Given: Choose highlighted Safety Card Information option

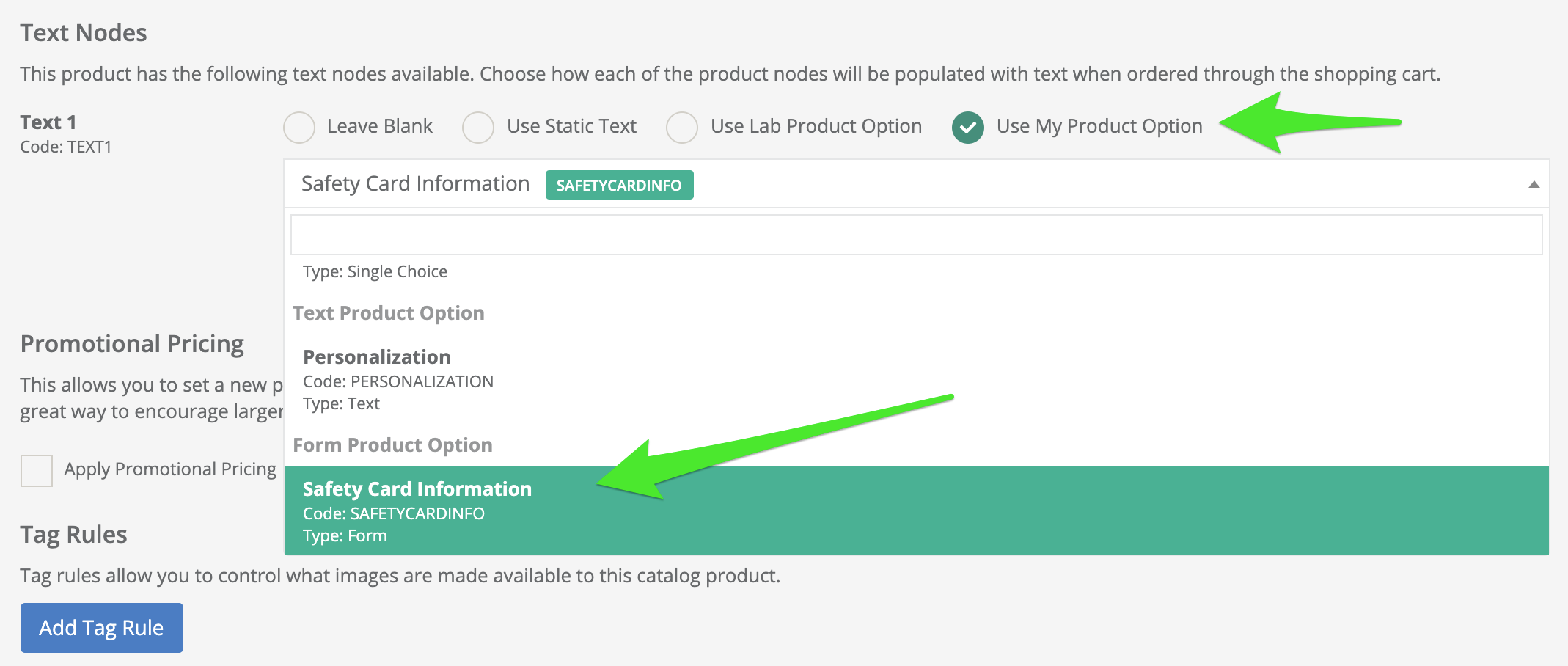Looking at the screenshot, I should (x=916, y=511).
